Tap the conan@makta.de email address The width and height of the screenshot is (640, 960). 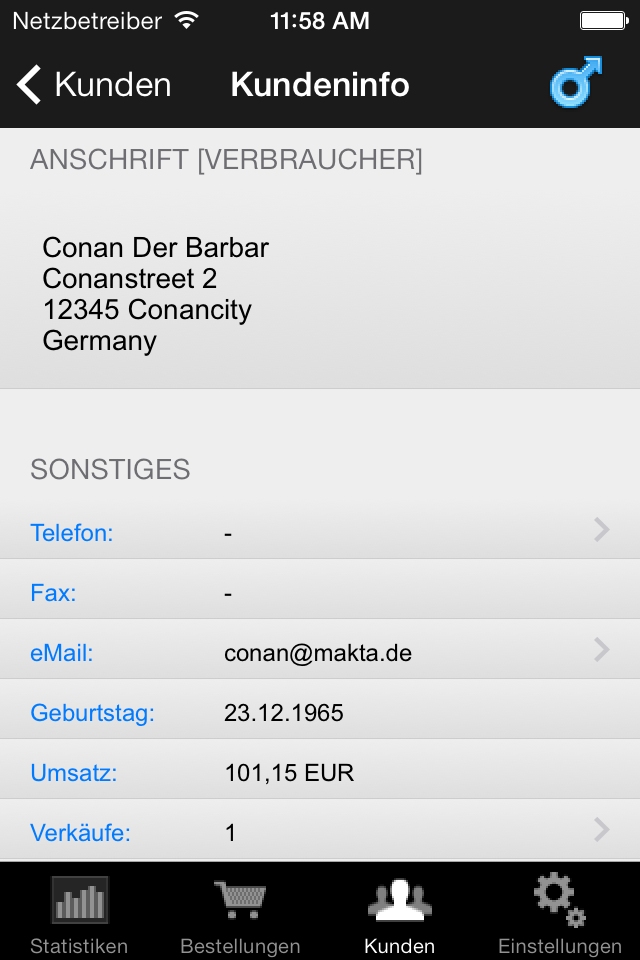click(318, 653)
